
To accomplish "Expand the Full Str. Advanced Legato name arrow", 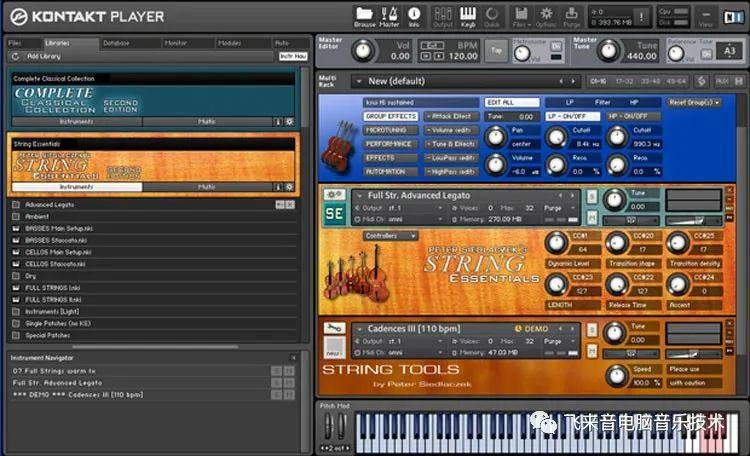I will (x=359, y=196).
